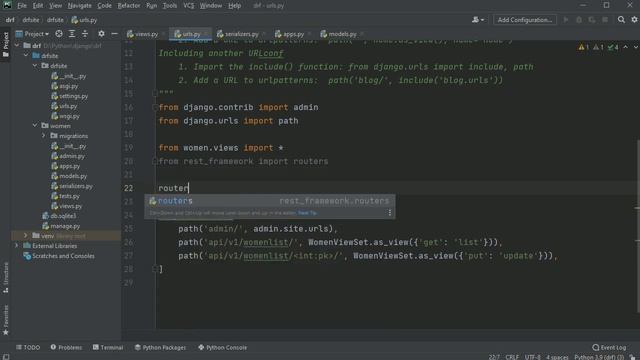Click the drfsite breadcrumb after drf
This screenshot has height=360, width=640.
31,20
